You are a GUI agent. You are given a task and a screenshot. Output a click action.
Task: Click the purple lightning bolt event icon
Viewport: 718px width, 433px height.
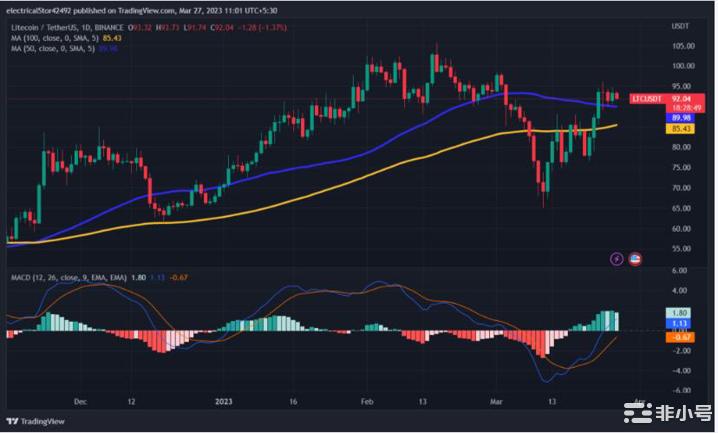(x=617, y=258)
